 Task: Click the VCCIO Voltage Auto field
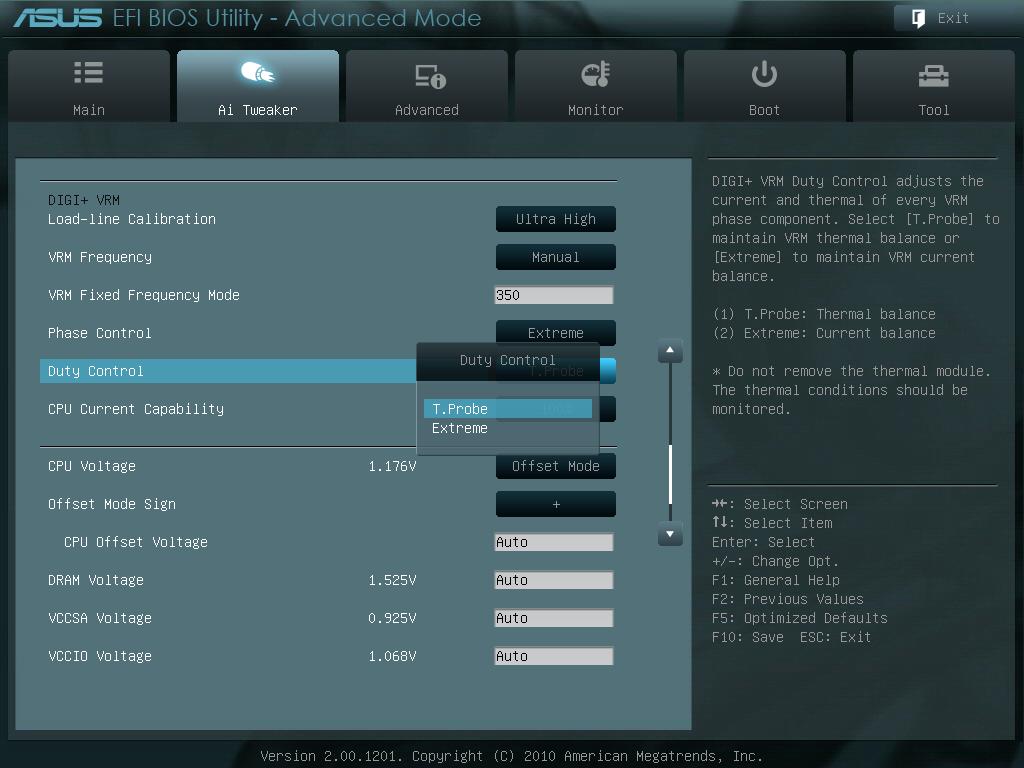pyautogui.click(x=554, y=656)
